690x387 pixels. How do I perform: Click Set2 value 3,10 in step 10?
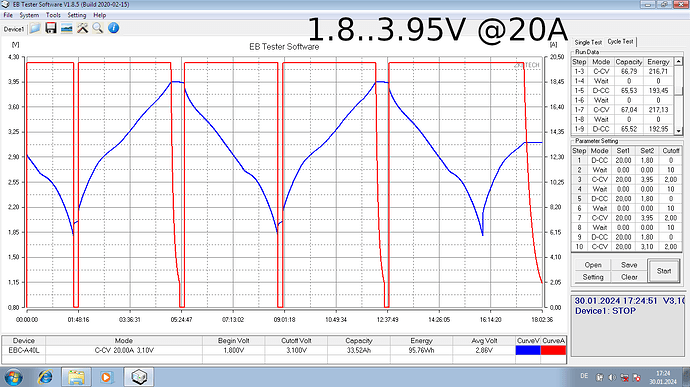point(647,247)
